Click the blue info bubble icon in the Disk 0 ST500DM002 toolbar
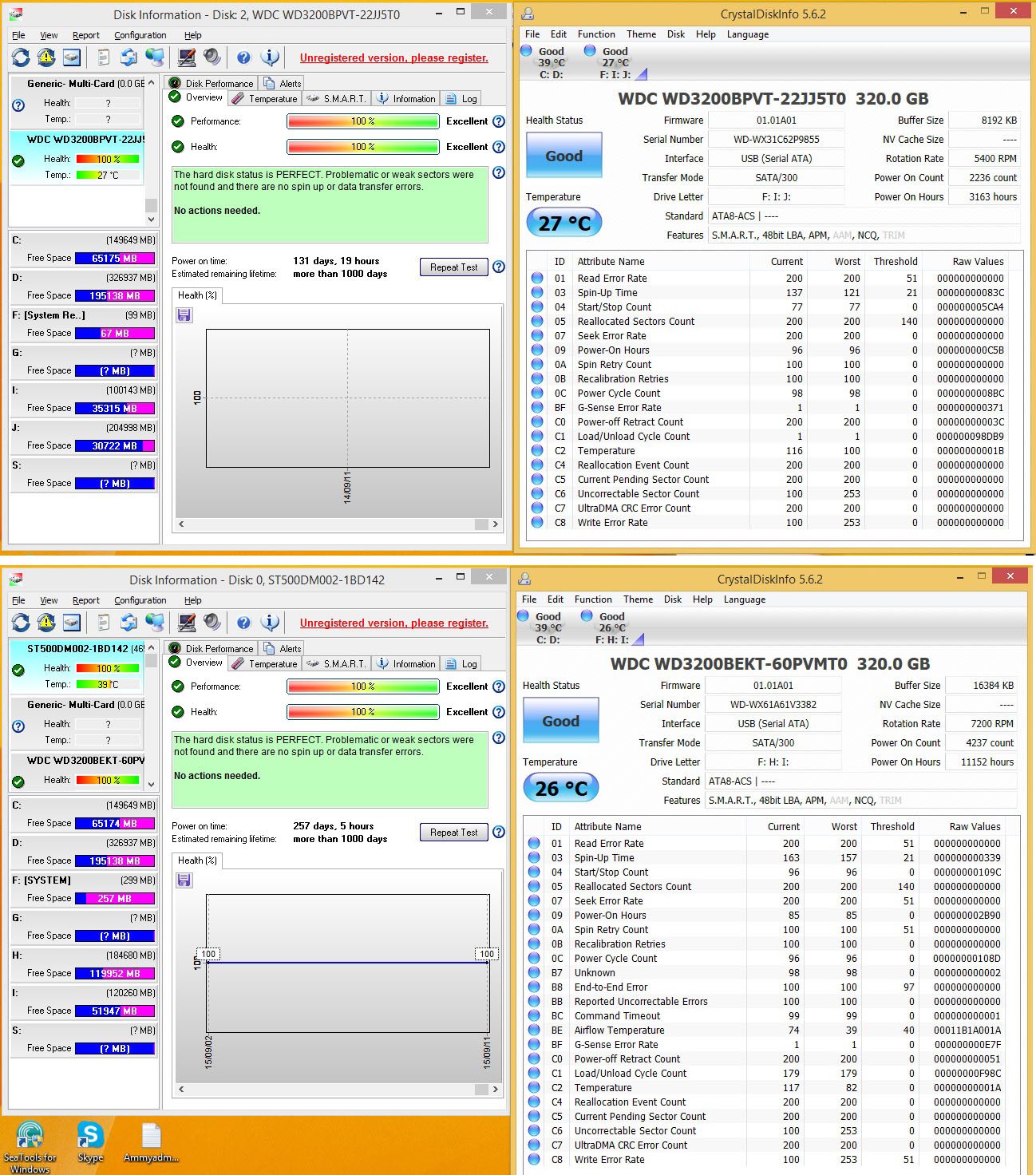This screenshot has height=1175, width=1036. [x=271, y=623]
